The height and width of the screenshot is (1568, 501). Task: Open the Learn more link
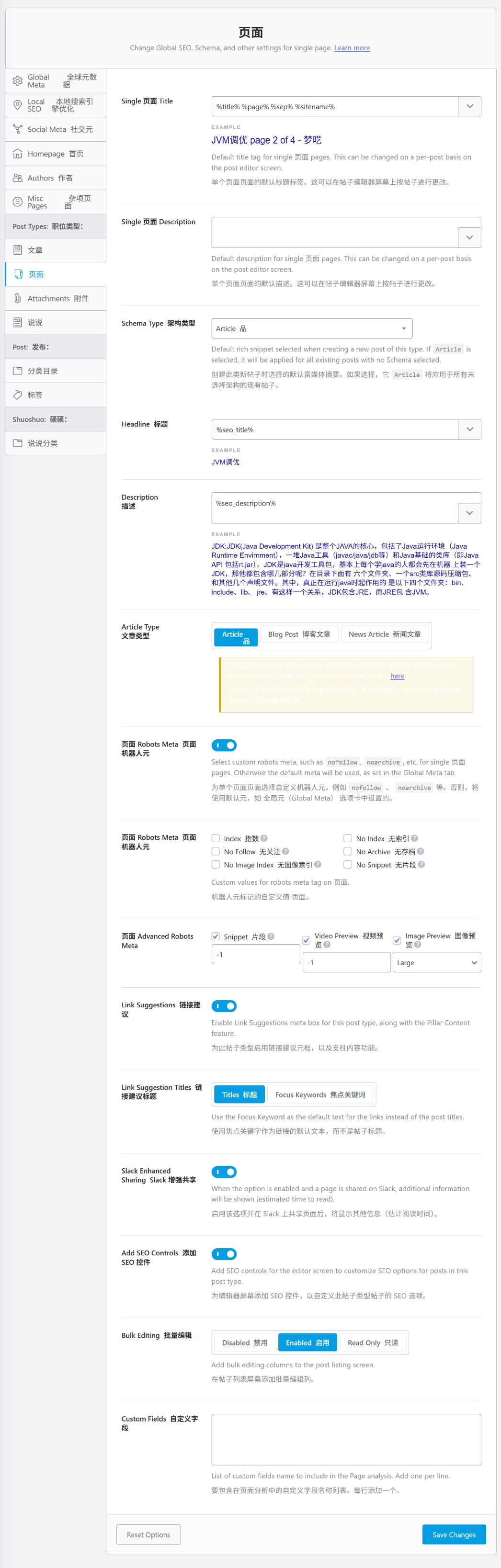coord(352,48)
